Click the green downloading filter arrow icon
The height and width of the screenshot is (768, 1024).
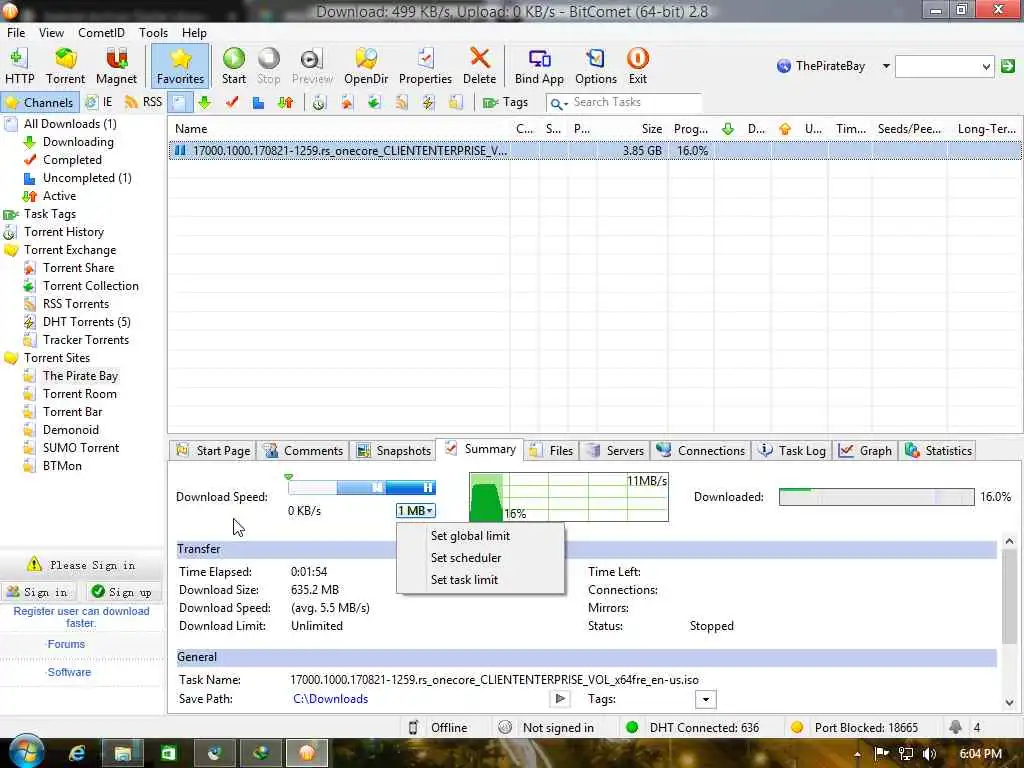[205, 103]
